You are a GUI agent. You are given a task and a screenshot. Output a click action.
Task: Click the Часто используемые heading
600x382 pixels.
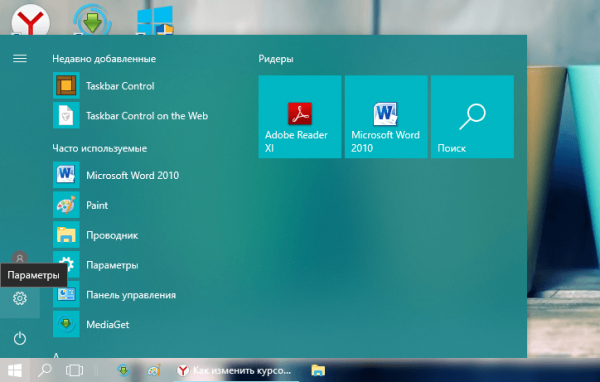coord(99,148)
